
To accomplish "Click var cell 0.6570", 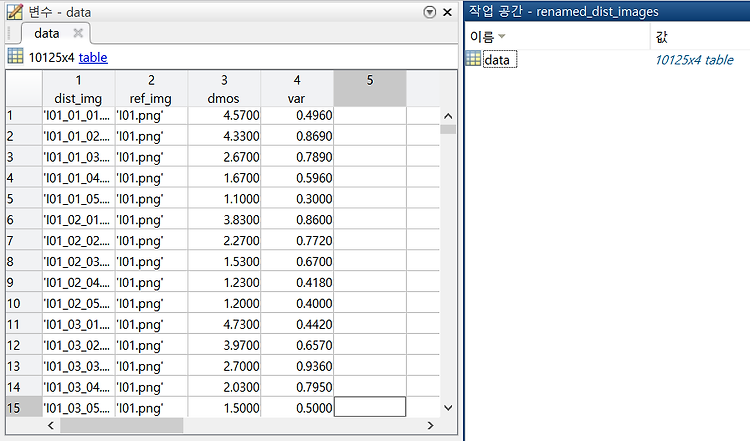I will point(297,345).
